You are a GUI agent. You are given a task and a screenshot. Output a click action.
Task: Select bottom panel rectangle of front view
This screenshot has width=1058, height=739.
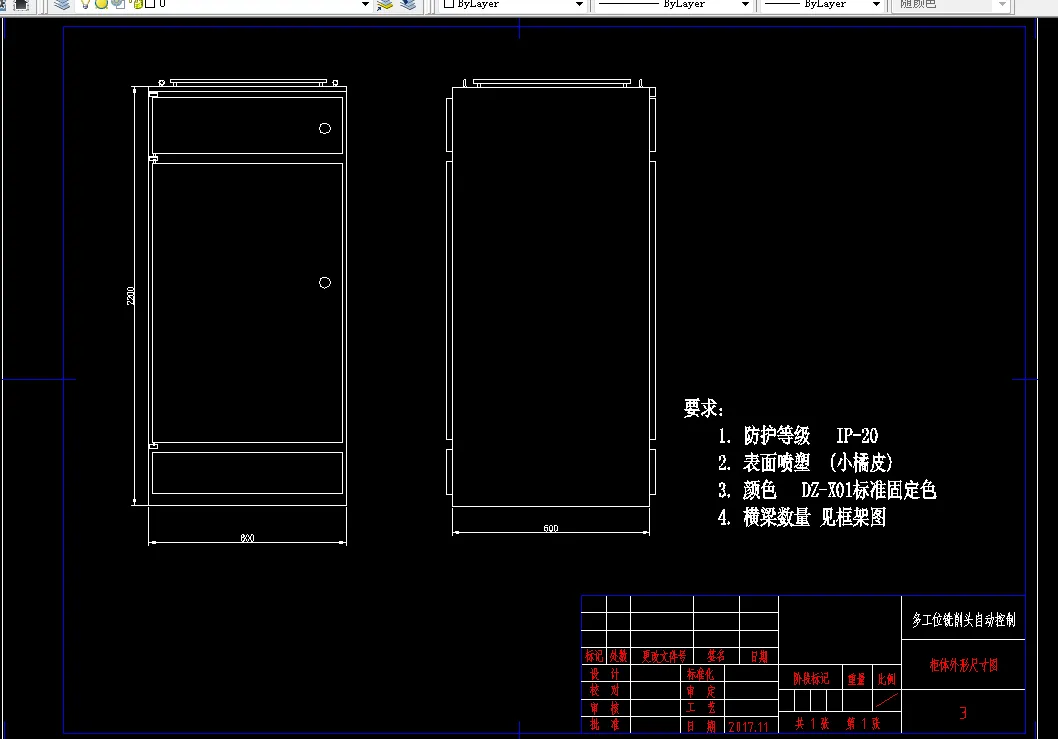coord(247,473)
